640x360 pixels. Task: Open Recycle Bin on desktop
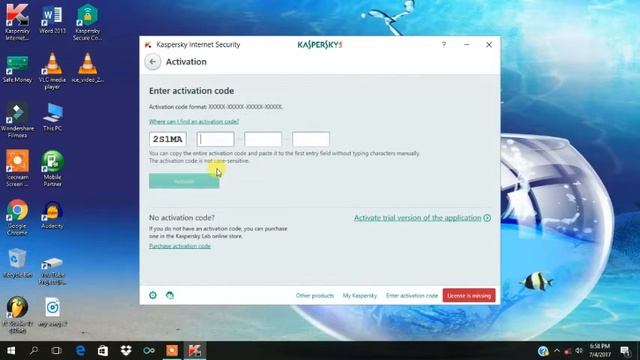[17, 263]
